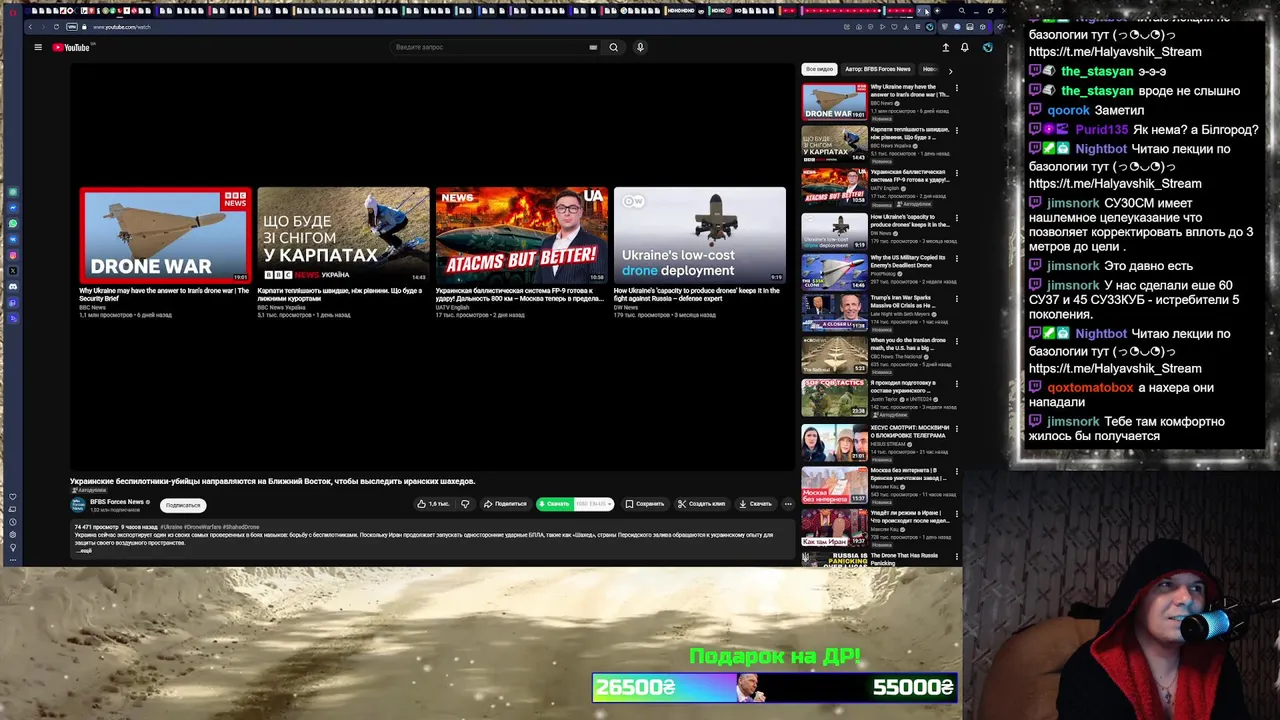
Task: Click the green Скачать download button
Action: (555, 504)
